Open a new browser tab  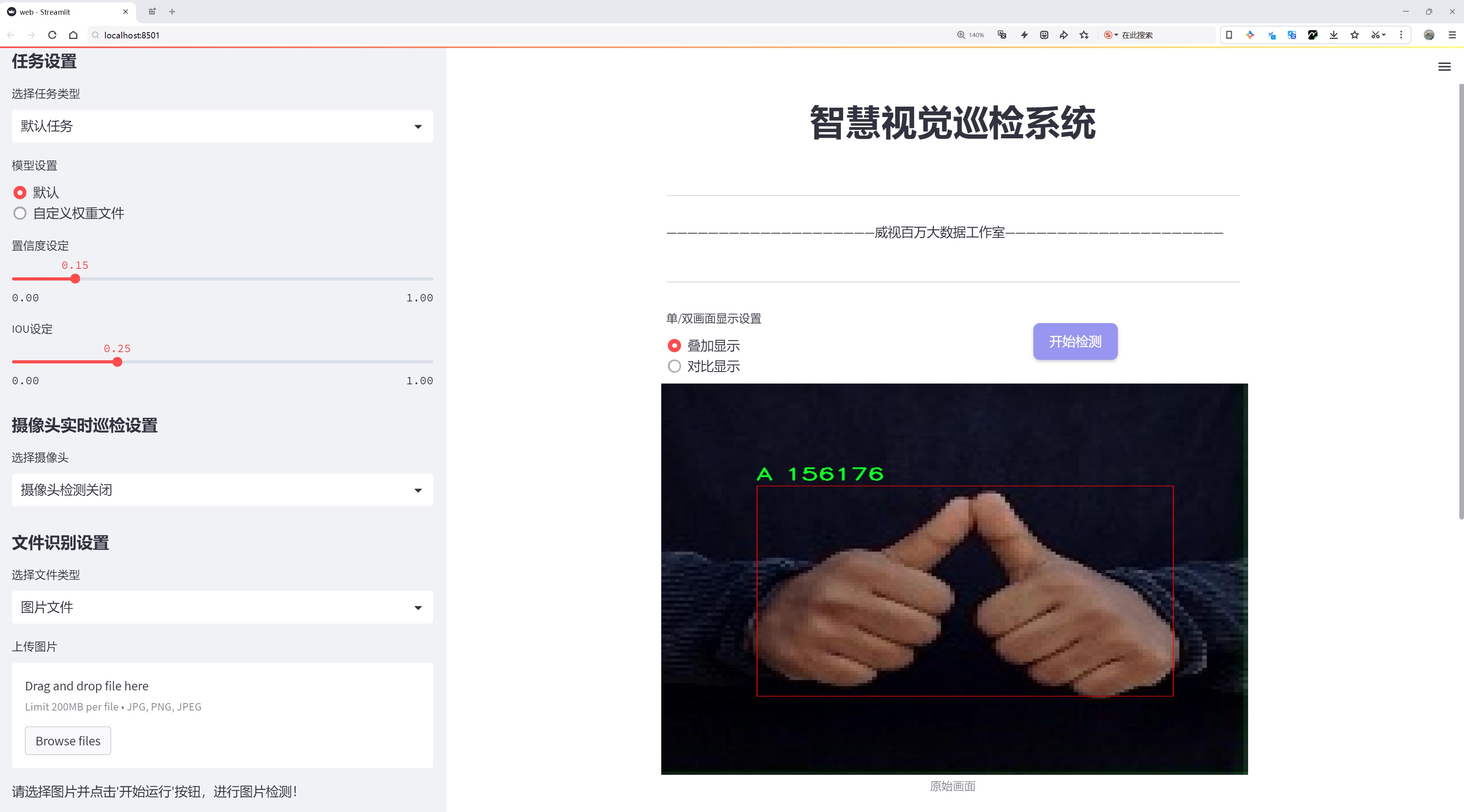tap(172, 11)
